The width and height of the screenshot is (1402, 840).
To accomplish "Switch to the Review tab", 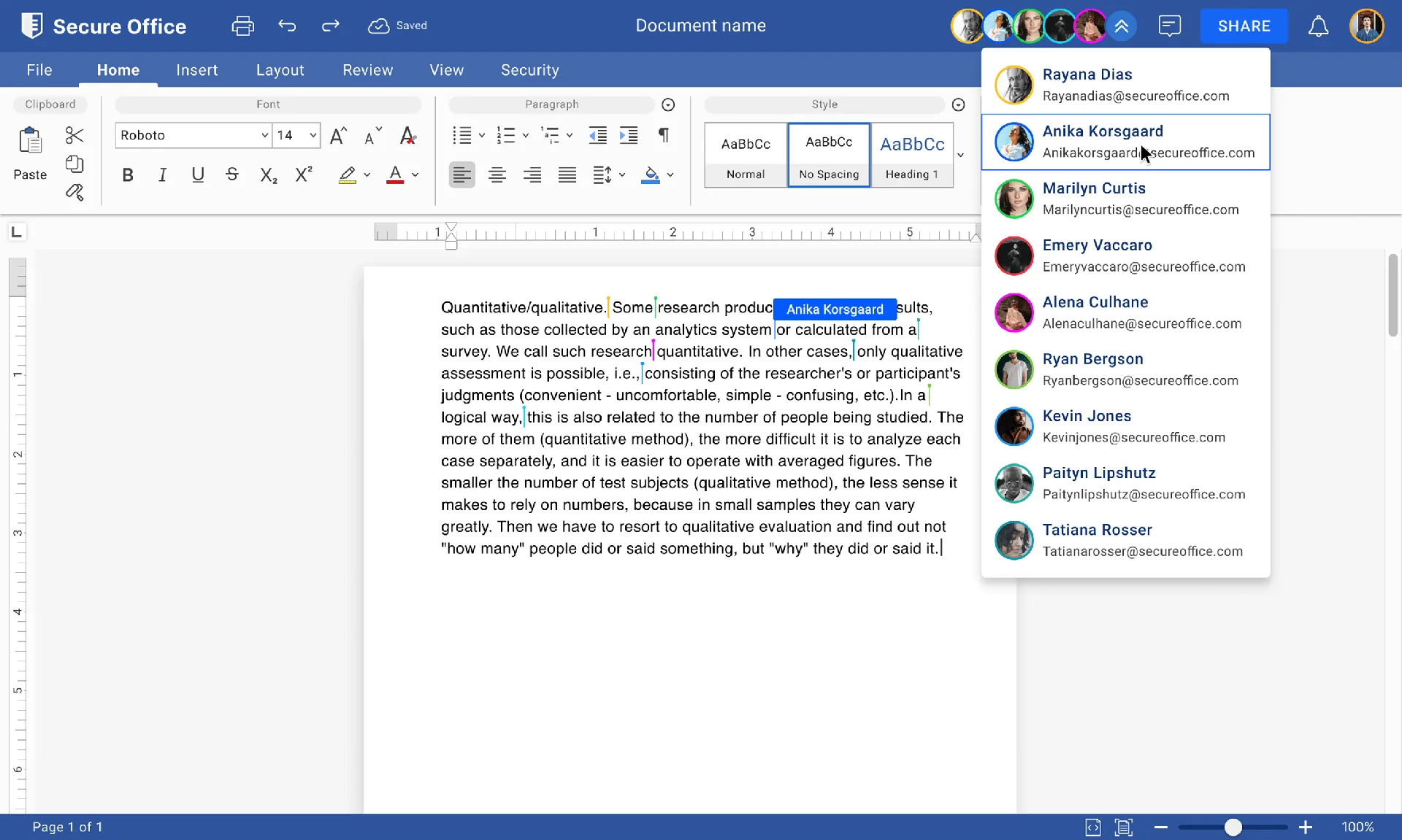I will [x=368, y=70].
